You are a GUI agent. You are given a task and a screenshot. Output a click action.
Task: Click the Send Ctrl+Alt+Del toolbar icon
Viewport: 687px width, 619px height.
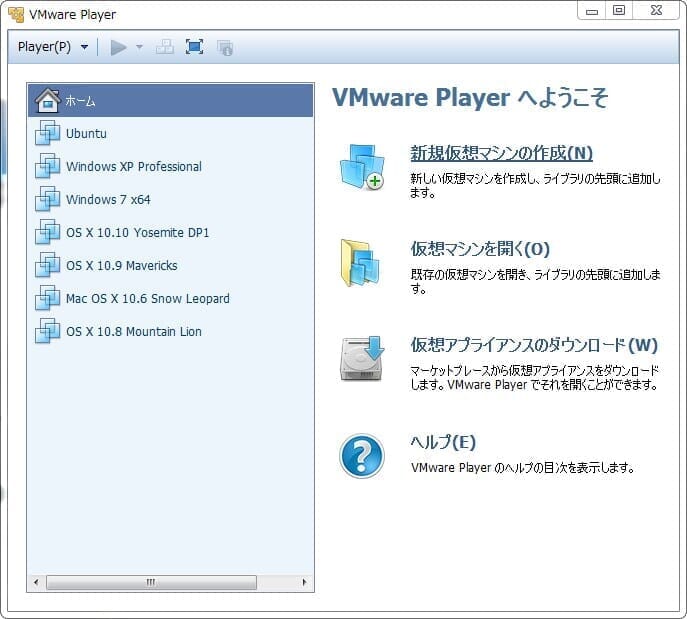click(x=165, y=47)
